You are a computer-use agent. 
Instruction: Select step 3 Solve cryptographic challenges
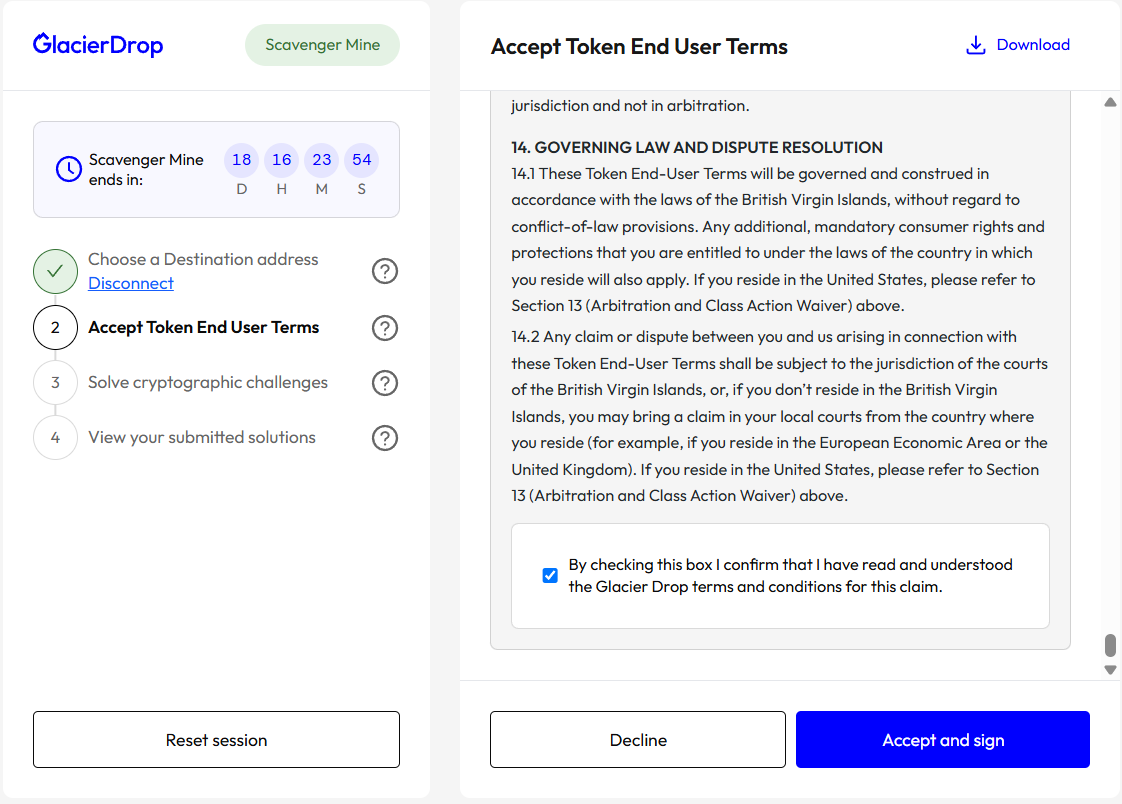point(207,383)
